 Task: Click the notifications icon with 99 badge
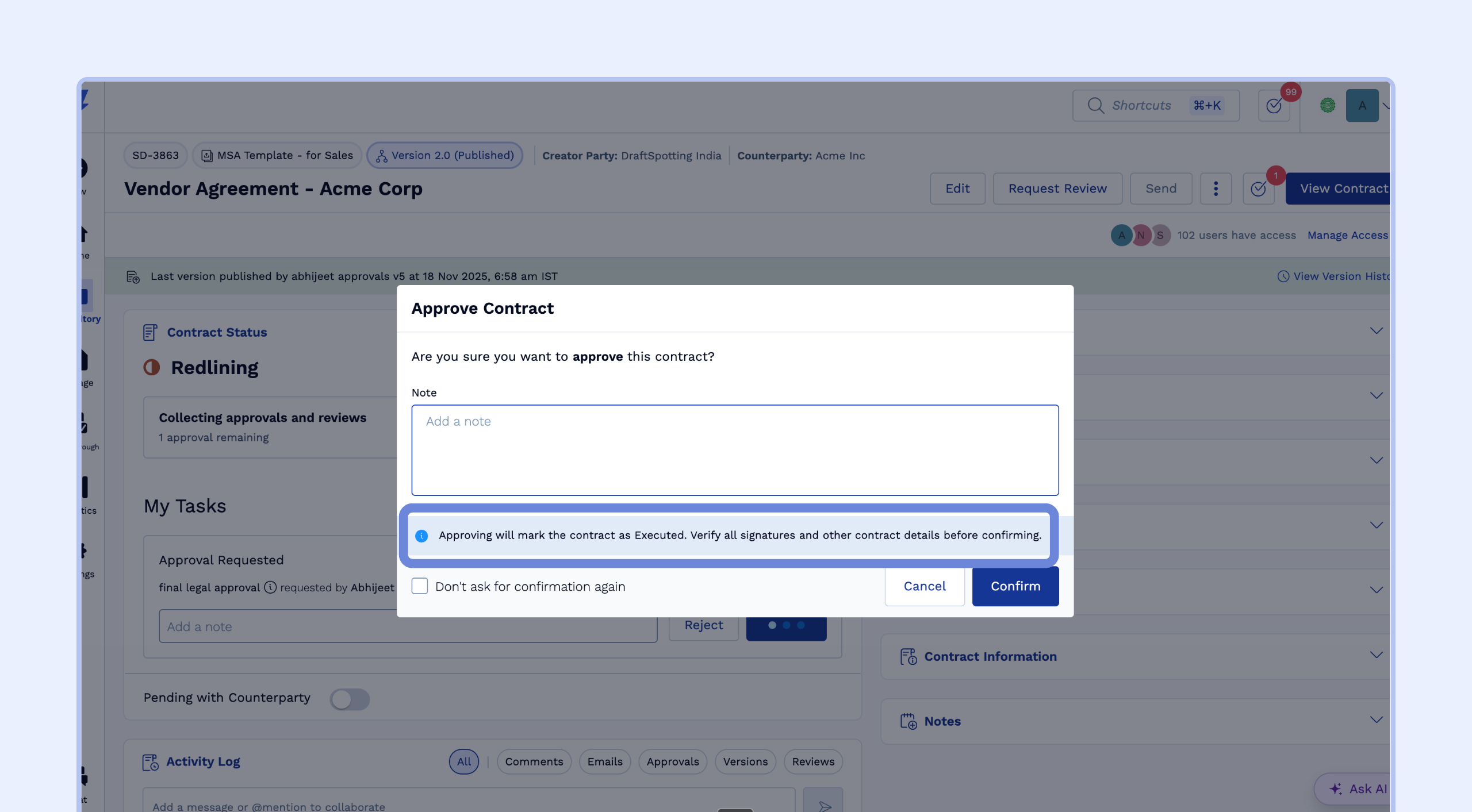(1274, 106)
